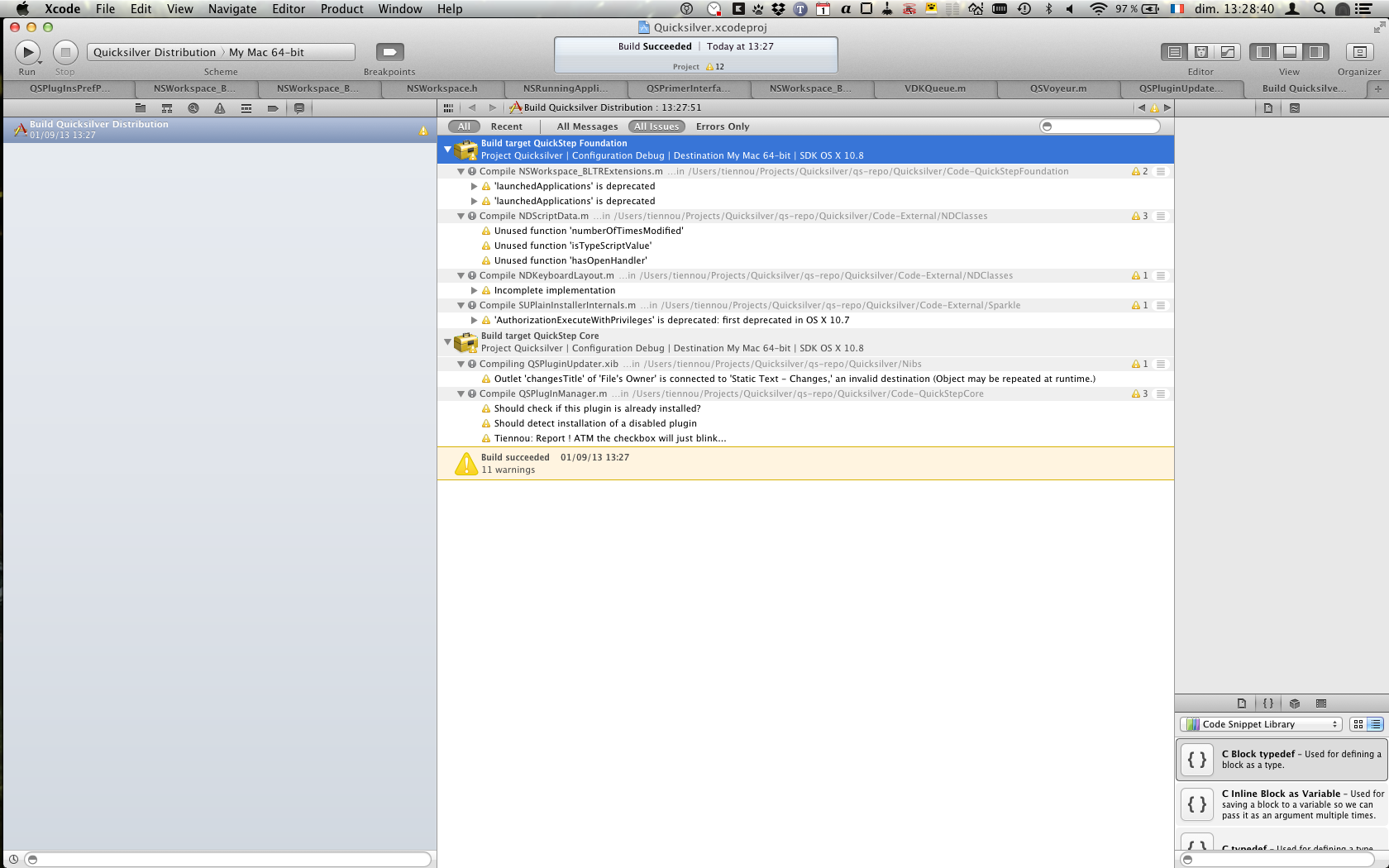Switch to the VDKQueue.m tab
Viewport: 1389px width, 868px height.
tap(934, 88)
